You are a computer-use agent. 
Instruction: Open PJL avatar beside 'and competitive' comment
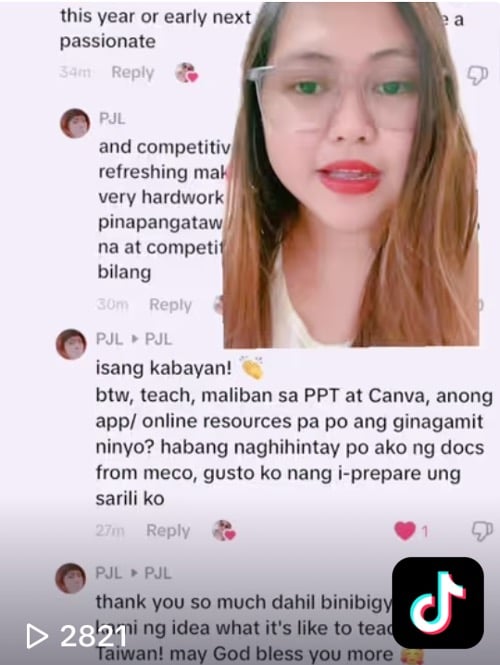coord(75,123)
